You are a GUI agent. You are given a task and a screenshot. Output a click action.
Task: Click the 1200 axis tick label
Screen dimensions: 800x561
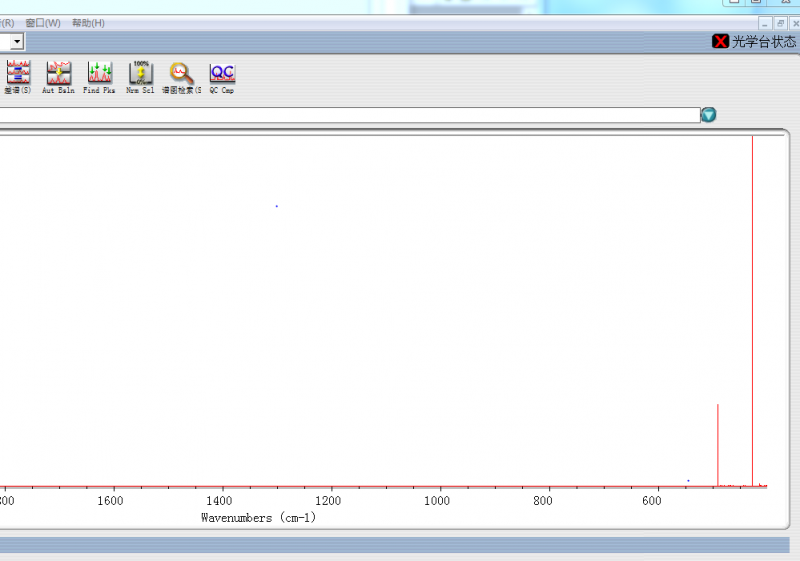pos(328,501)
